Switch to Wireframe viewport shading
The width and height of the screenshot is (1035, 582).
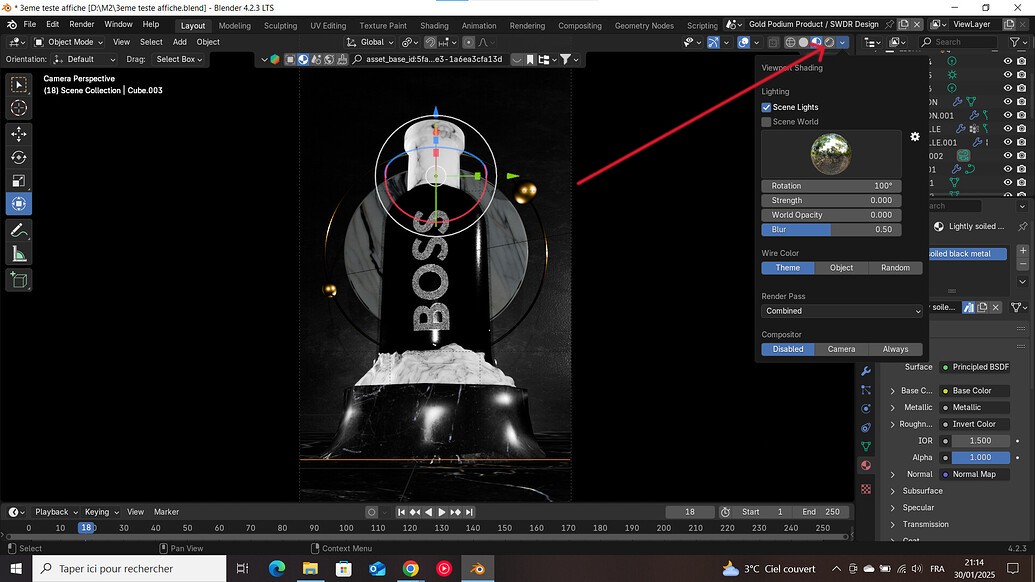(x=790, y=42)
